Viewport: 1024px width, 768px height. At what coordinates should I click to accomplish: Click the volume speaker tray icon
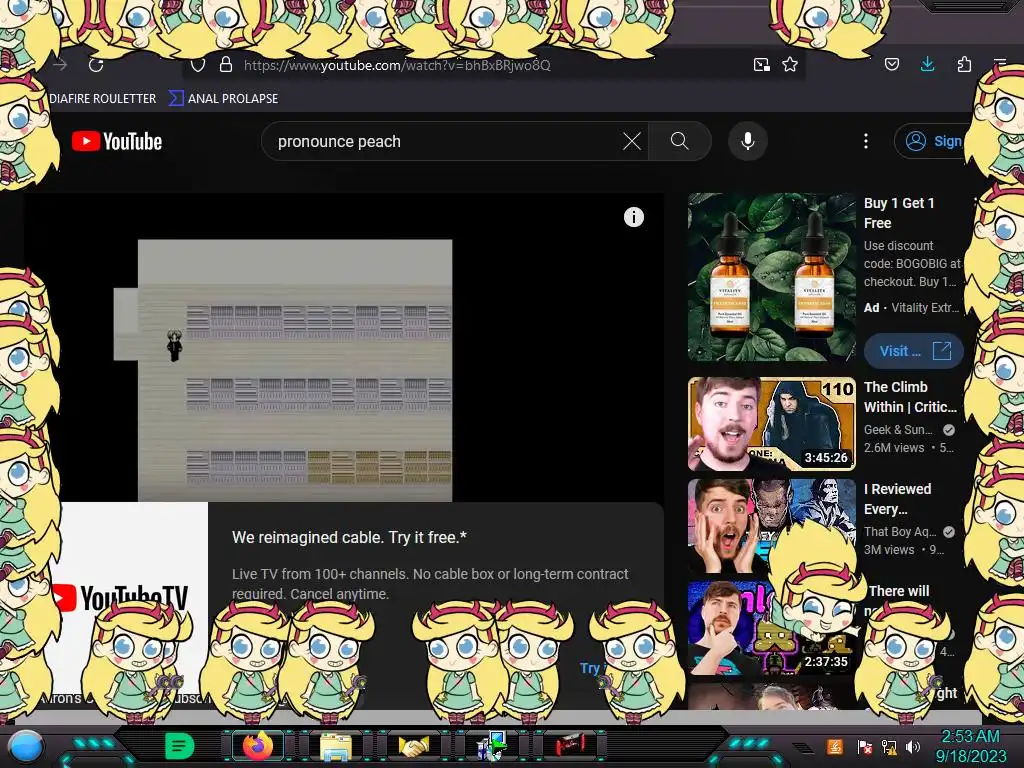click(913, 746)
